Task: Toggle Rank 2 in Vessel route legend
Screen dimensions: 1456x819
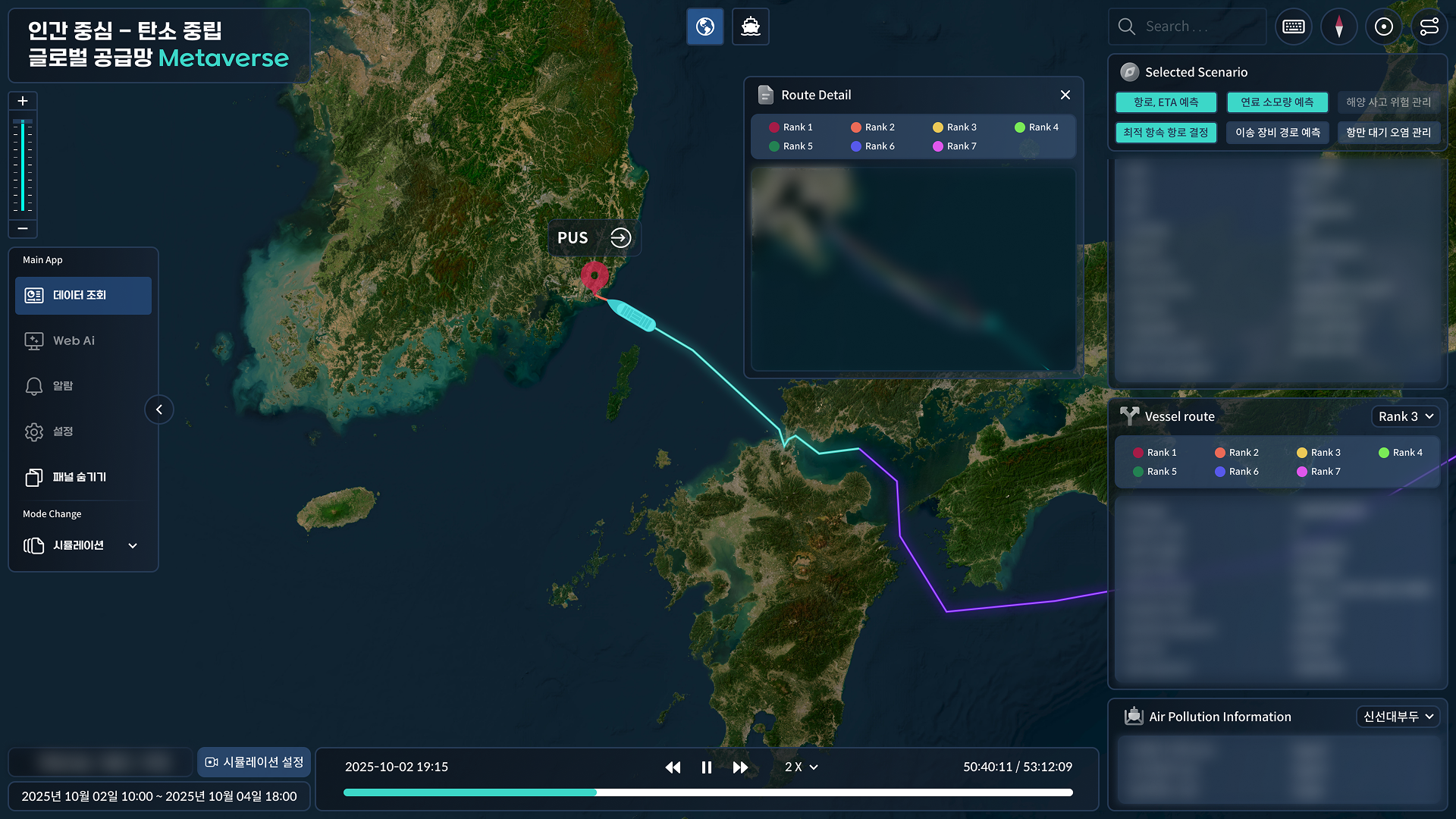Action: click(x=1237, y=453)
